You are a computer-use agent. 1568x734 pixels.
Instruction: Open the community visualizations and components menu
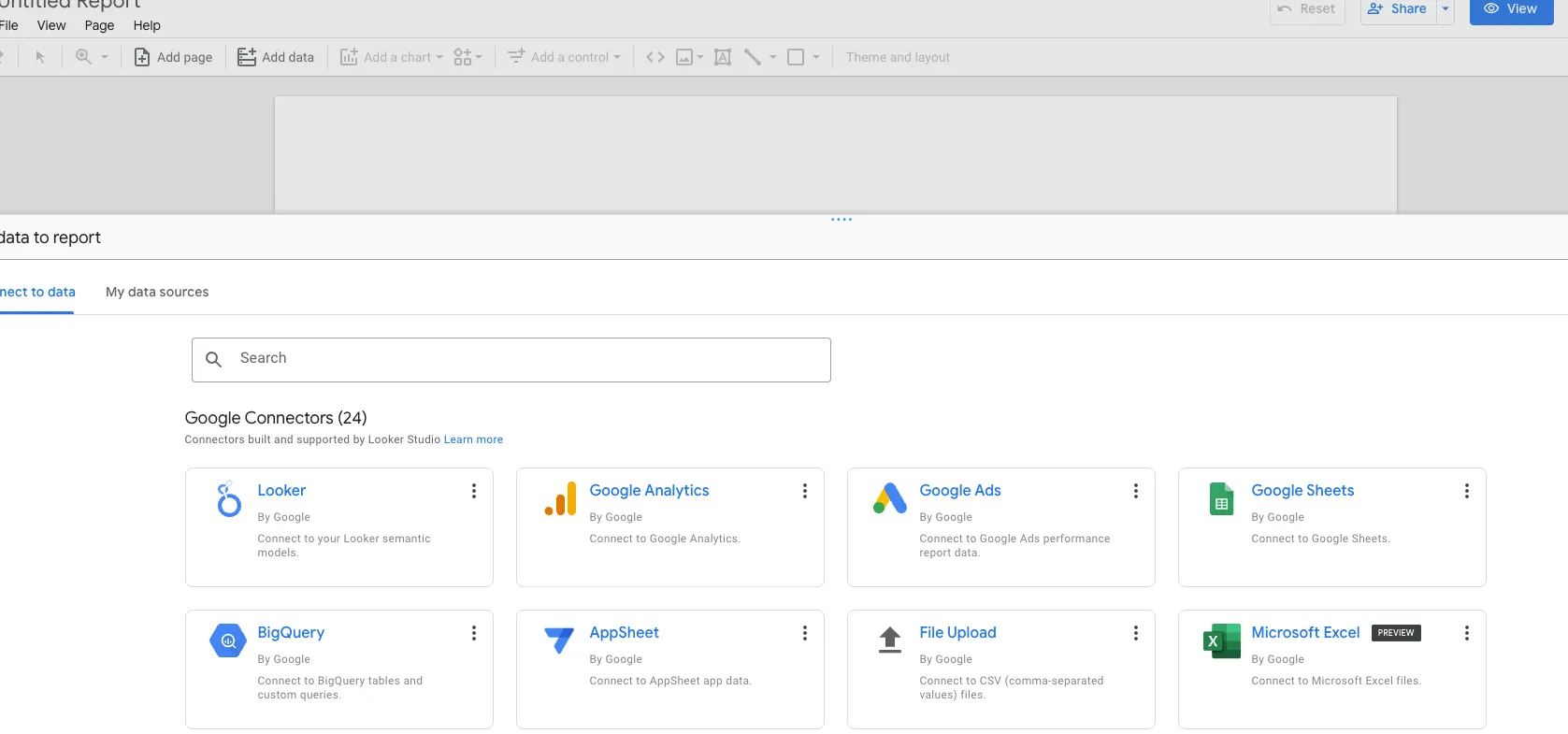[x=468, y=57]
